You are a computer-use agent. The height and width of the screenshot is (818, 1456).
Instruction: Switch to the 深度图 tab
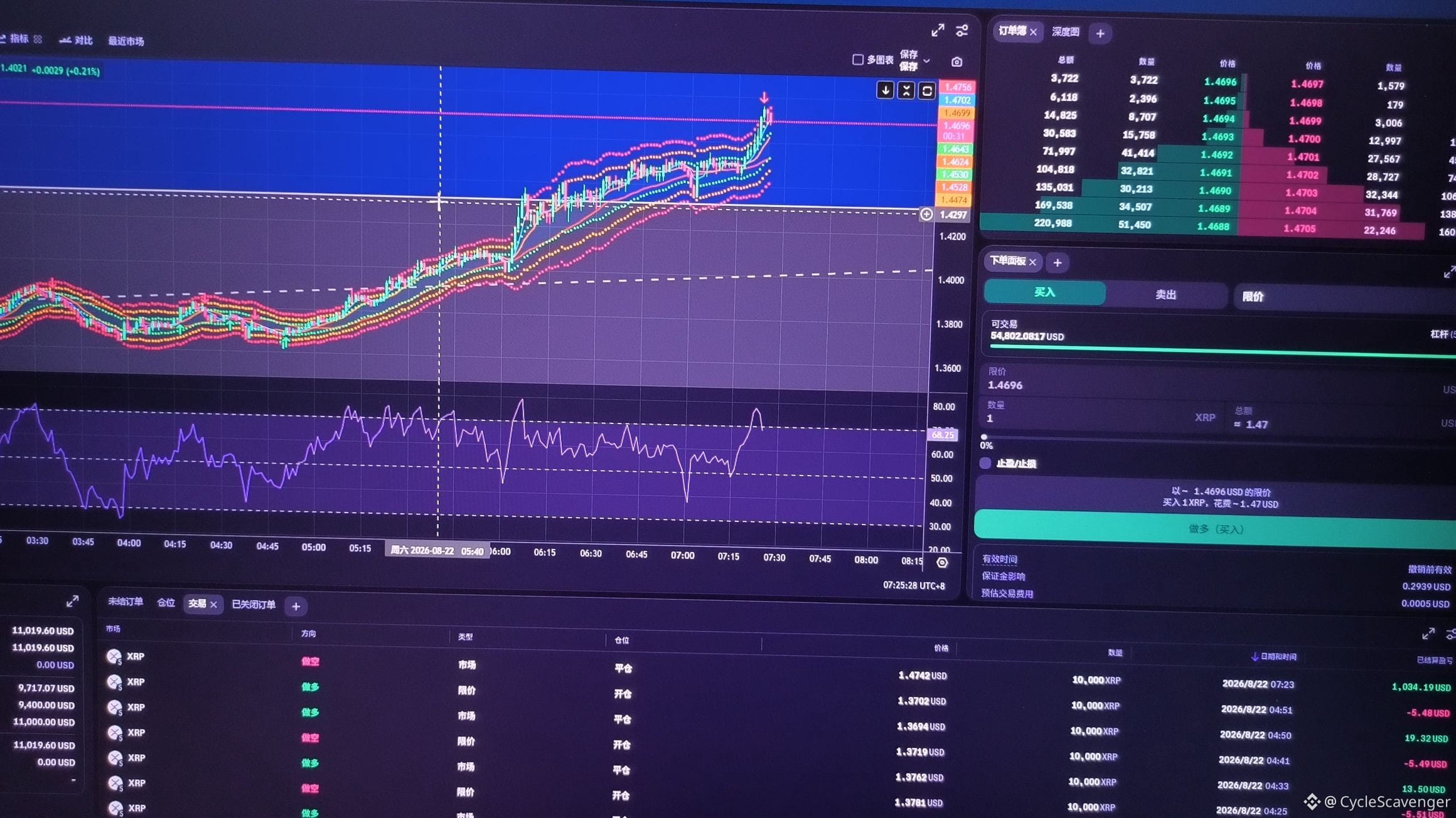[1066, 32]
